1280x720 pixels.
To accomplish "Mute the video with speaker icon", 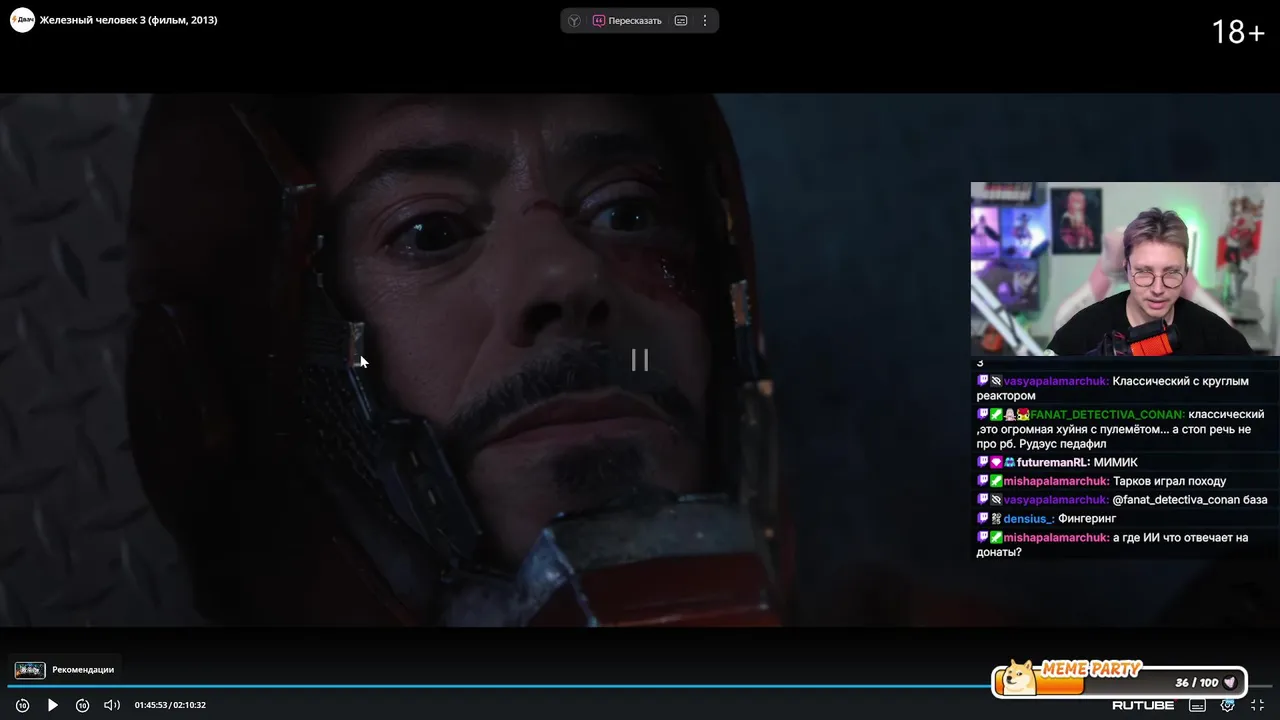I will [112, 705].
